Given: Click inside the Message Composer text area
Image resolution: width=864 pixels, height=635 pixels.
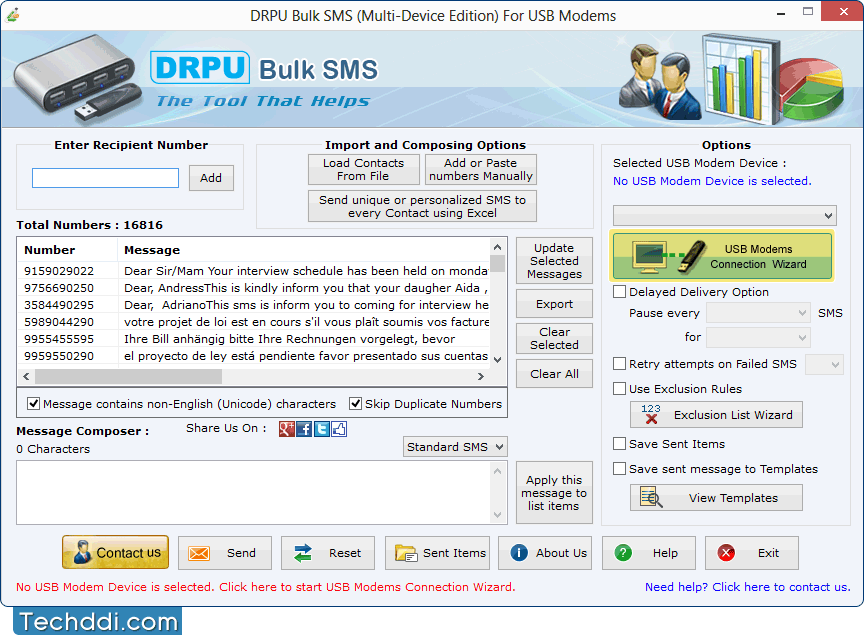Looking at the screenshot, I should pyautogui.click(x=253, y=492).
